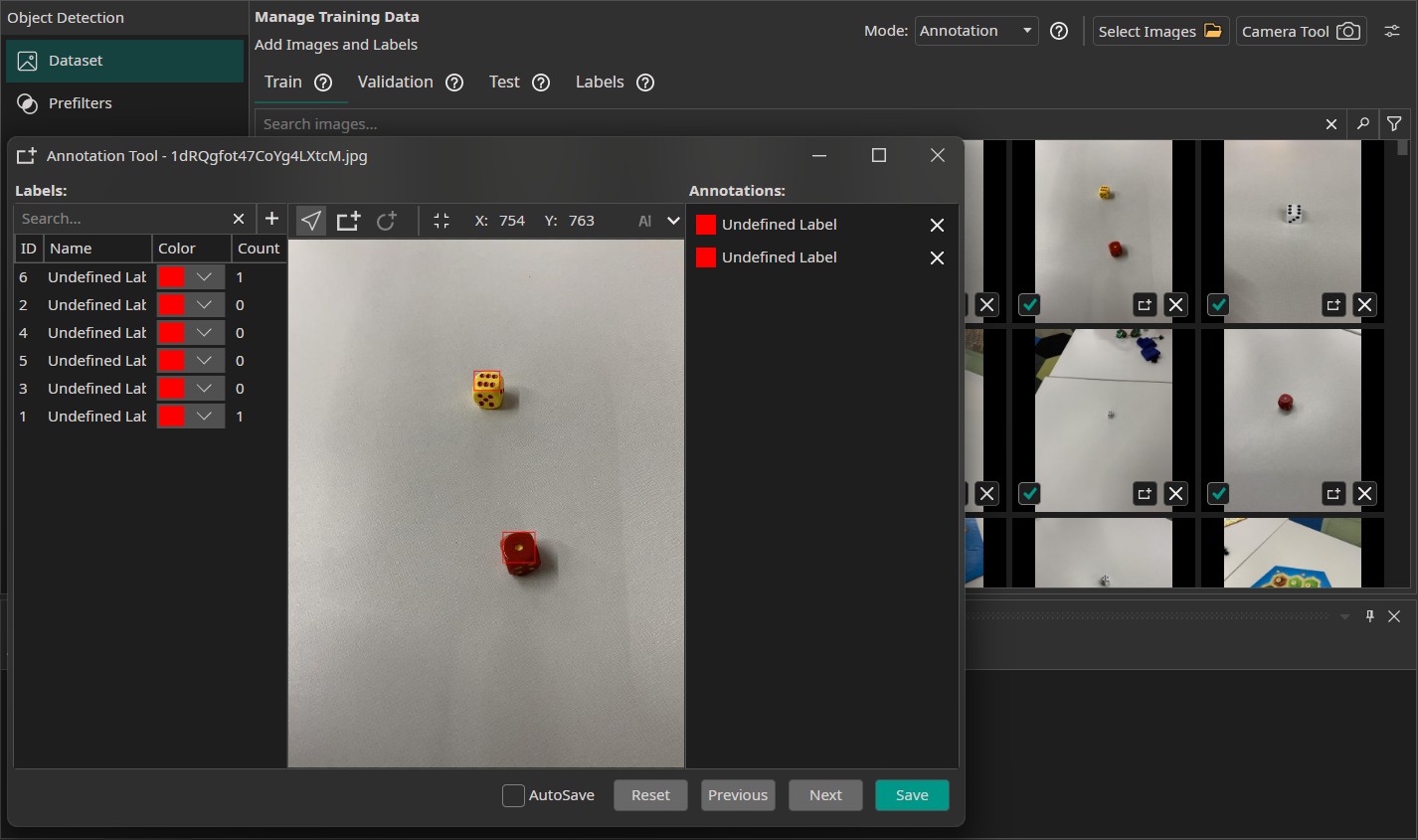Open the Mode Annotation dropdown
This screenshot has height=840, width=1418.
click(975, 31)
